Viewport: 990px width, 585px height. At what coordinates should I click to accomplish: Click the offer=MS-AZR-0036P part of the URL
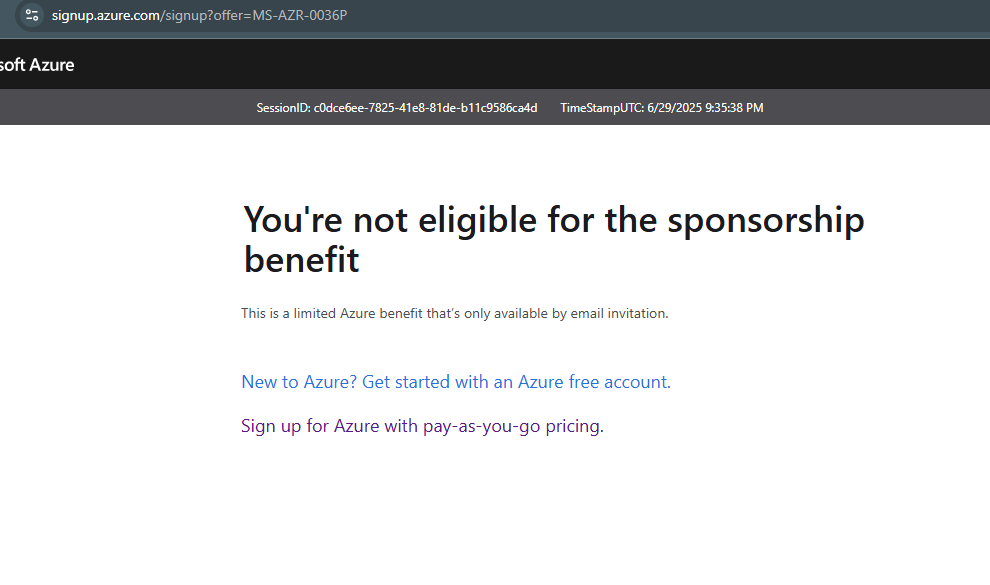point(280,15)
